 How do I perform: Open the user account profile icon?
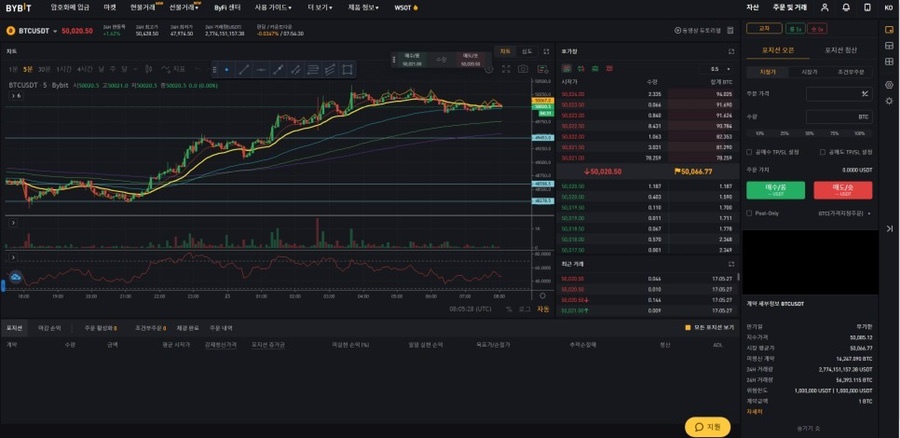[824, 7]
